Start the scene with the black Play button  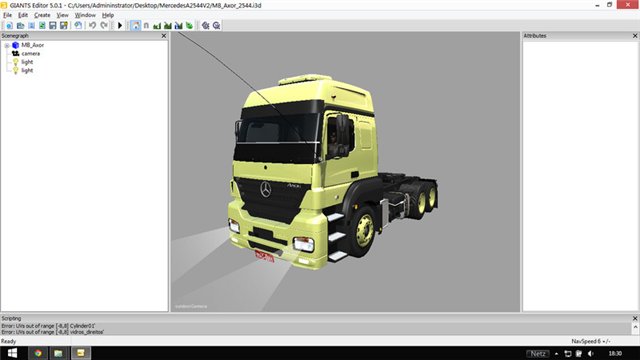(120, 25)
